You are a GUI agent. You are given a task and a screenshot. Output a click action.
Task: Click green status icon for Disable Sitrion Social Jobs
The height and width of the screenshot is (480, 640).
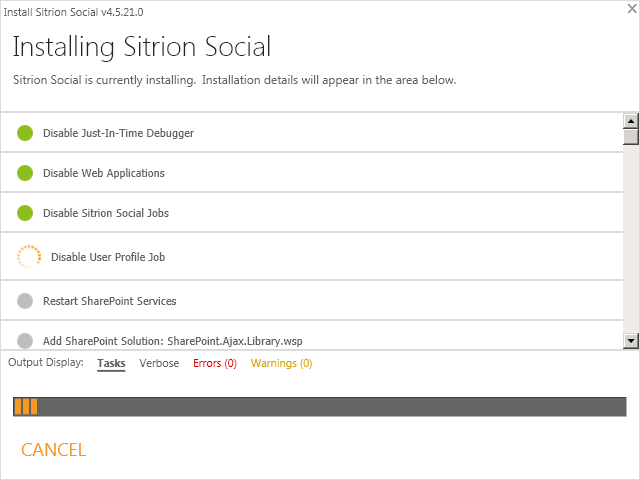25,213
